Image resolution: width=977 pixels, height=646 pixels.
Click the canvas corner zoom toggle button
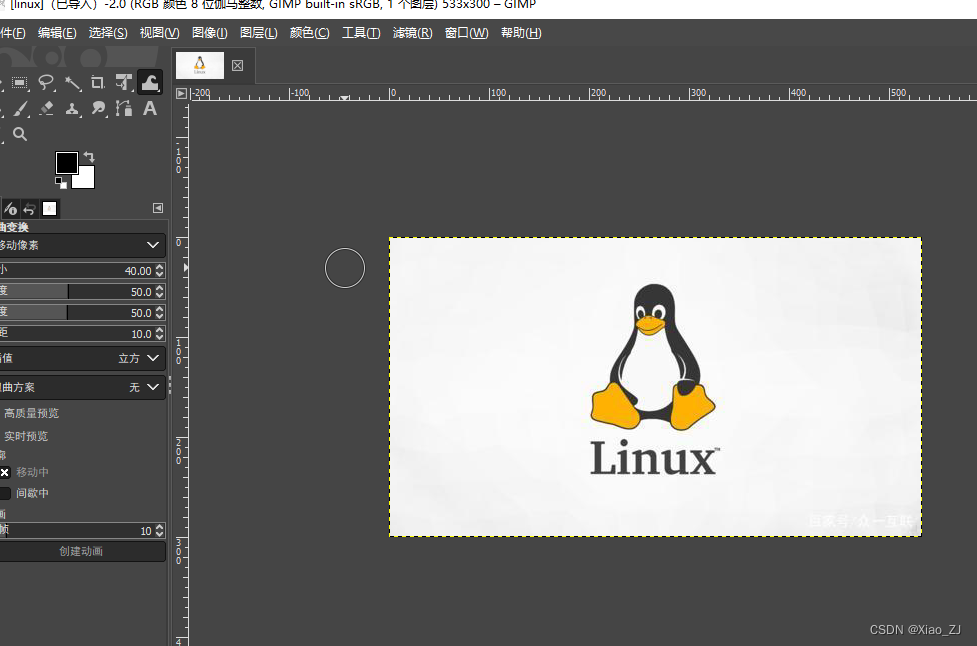(181, 93)
